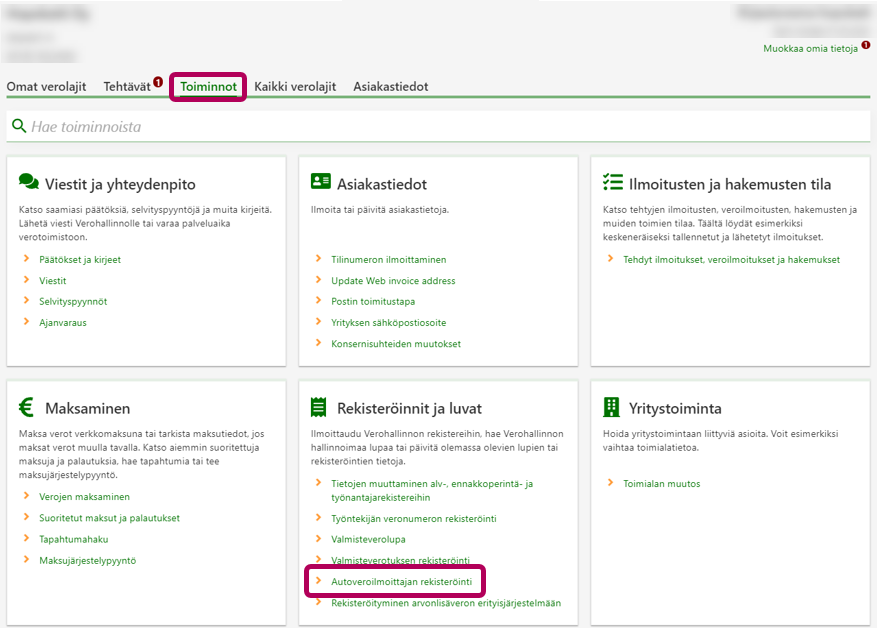Click the euro icon beside Maksaminen
This screenshot has height=628, width=877.
(27, 407)
